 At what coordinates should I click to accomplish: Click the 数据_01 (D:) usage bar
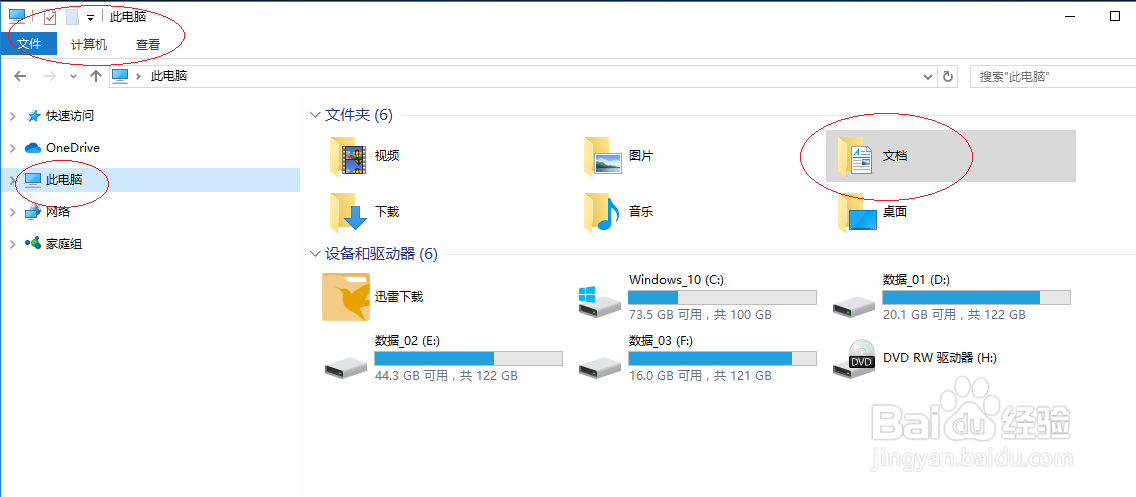point(976,297)
